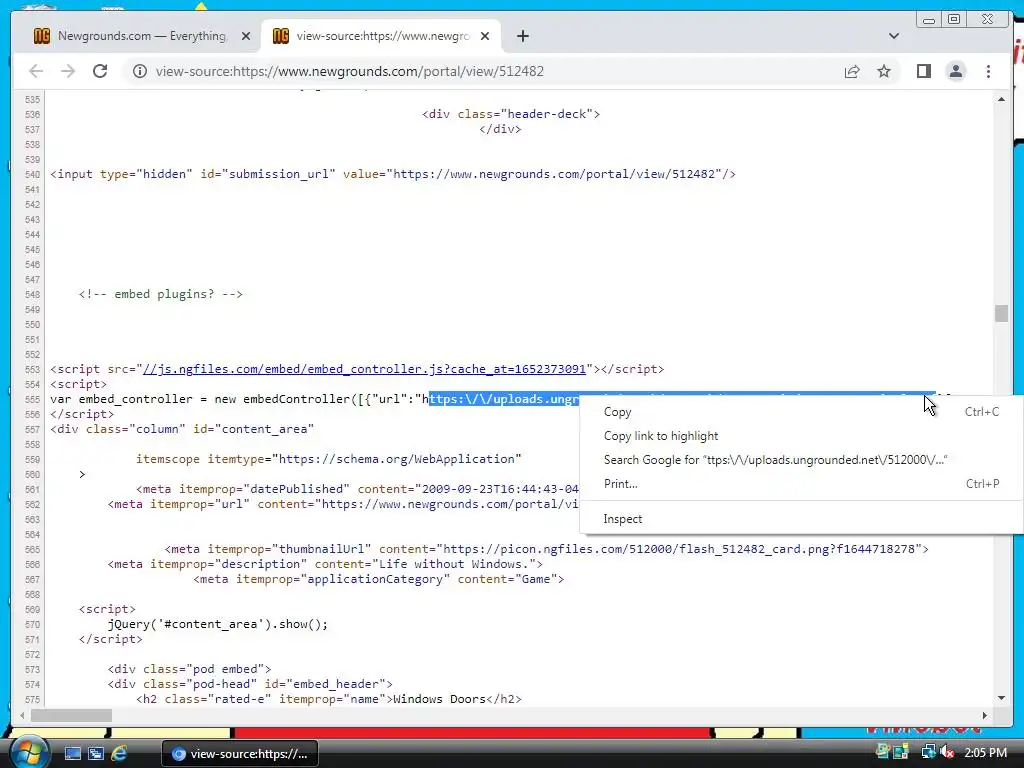Maximize the Chrome window
The width and height of the screenshot is (1024, 768).
[x=954, y=20]
